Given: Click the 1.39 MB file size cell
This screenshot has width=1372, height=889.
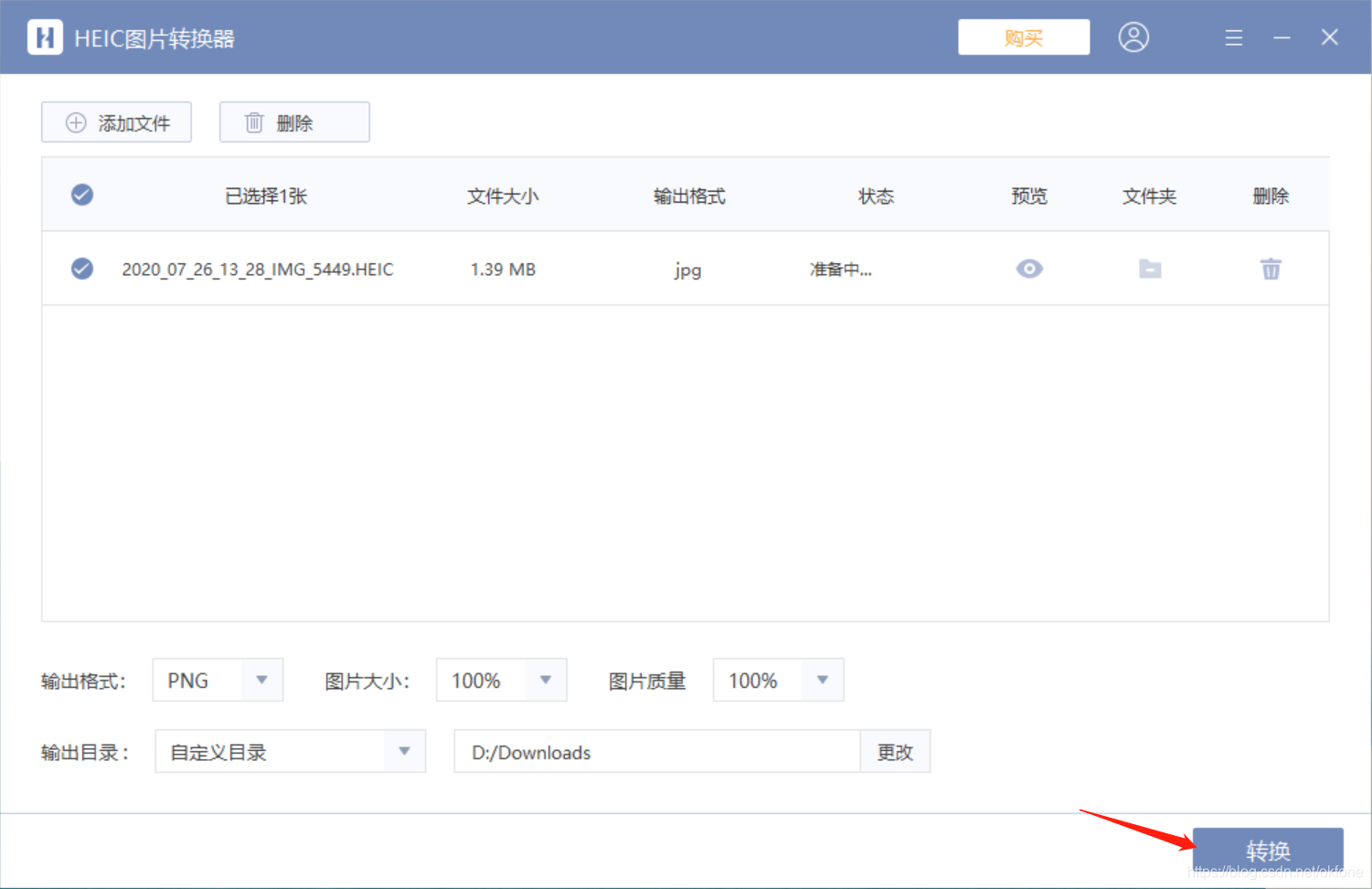Looking at the screenshot, I should 503,270.
